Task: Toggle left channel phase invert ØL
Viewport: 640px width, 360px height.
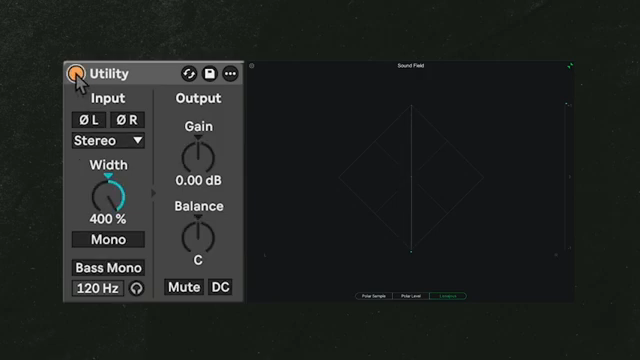Action: click(x=89, y=120)
